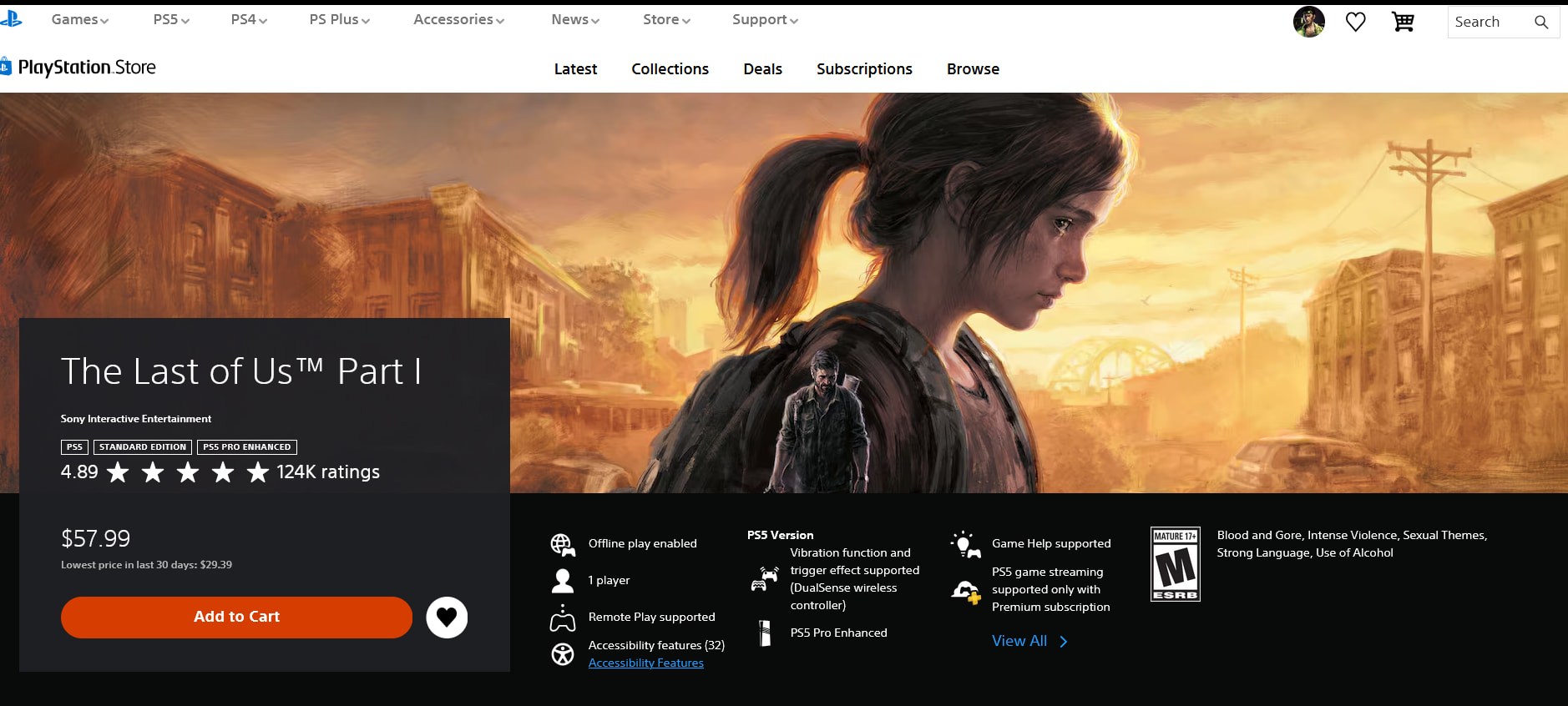The height and width of the screenshot is (706, 1568).
Task: Expand the Games dropdown menu
Action: pyautogui.click(x=80, y=19)
